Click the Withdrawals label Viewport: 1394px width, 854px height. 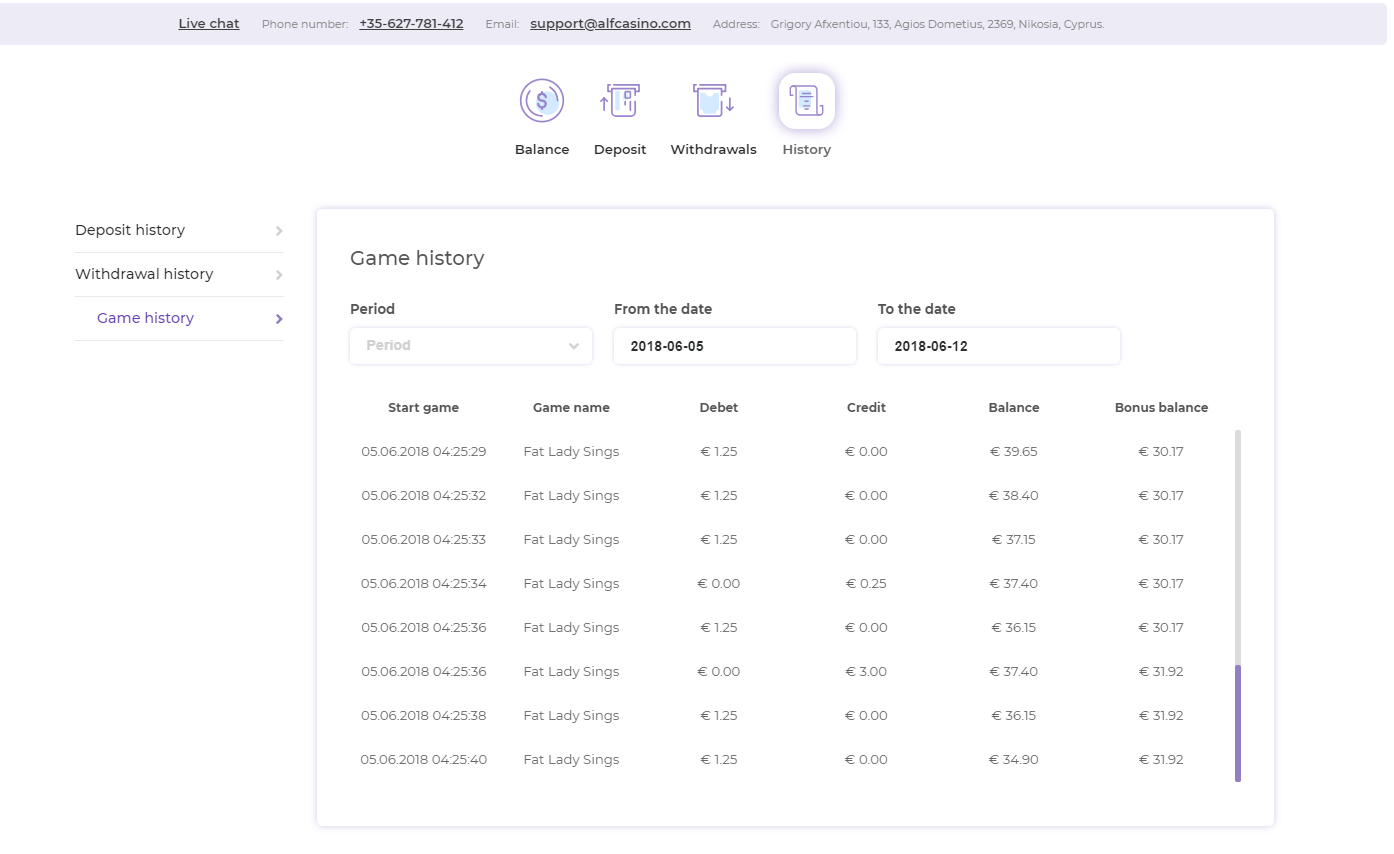pos(713,149)
